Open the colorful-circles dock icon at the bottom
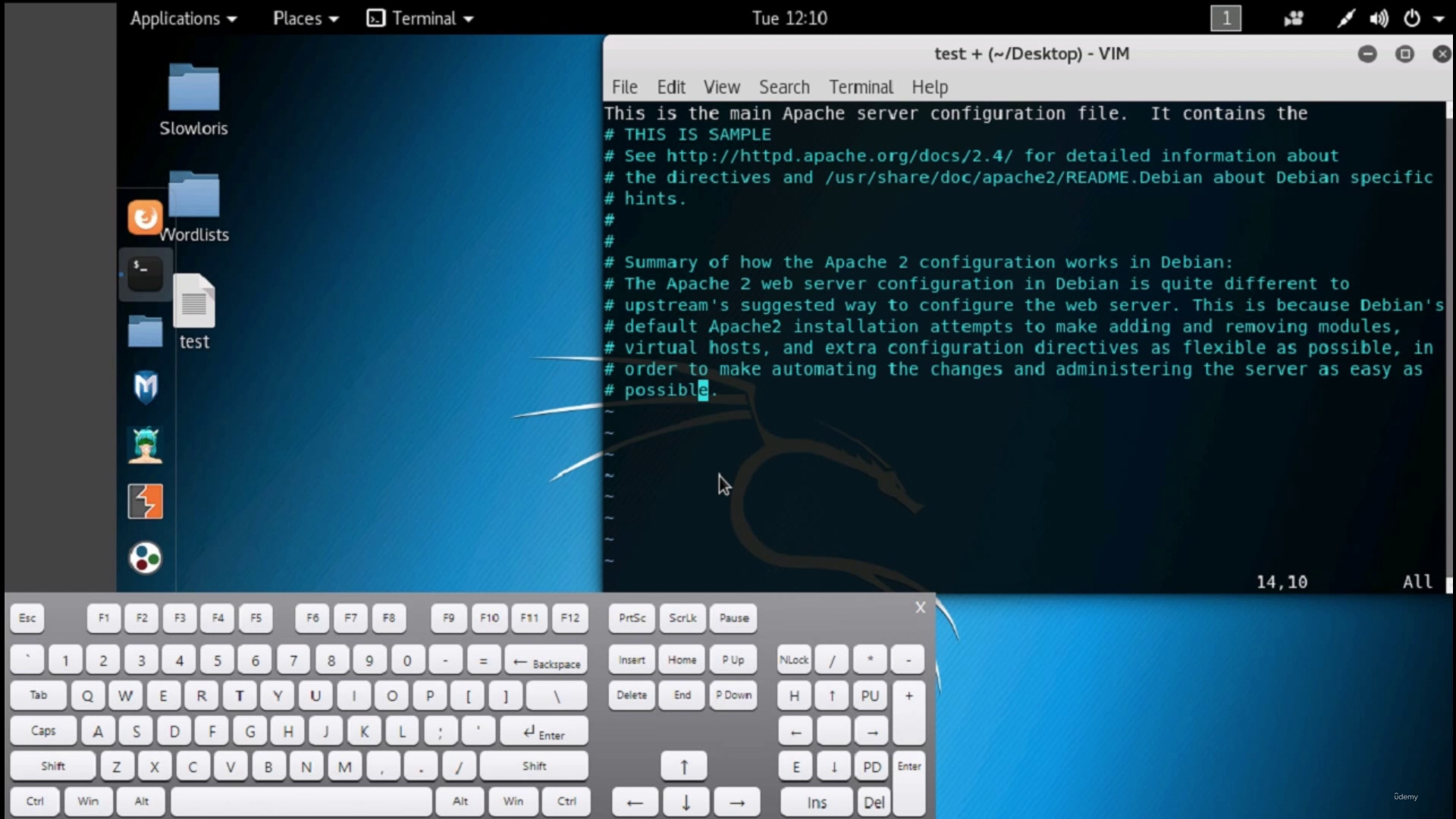The width and height of the screenshot is (1456, 819). point(145,558)
